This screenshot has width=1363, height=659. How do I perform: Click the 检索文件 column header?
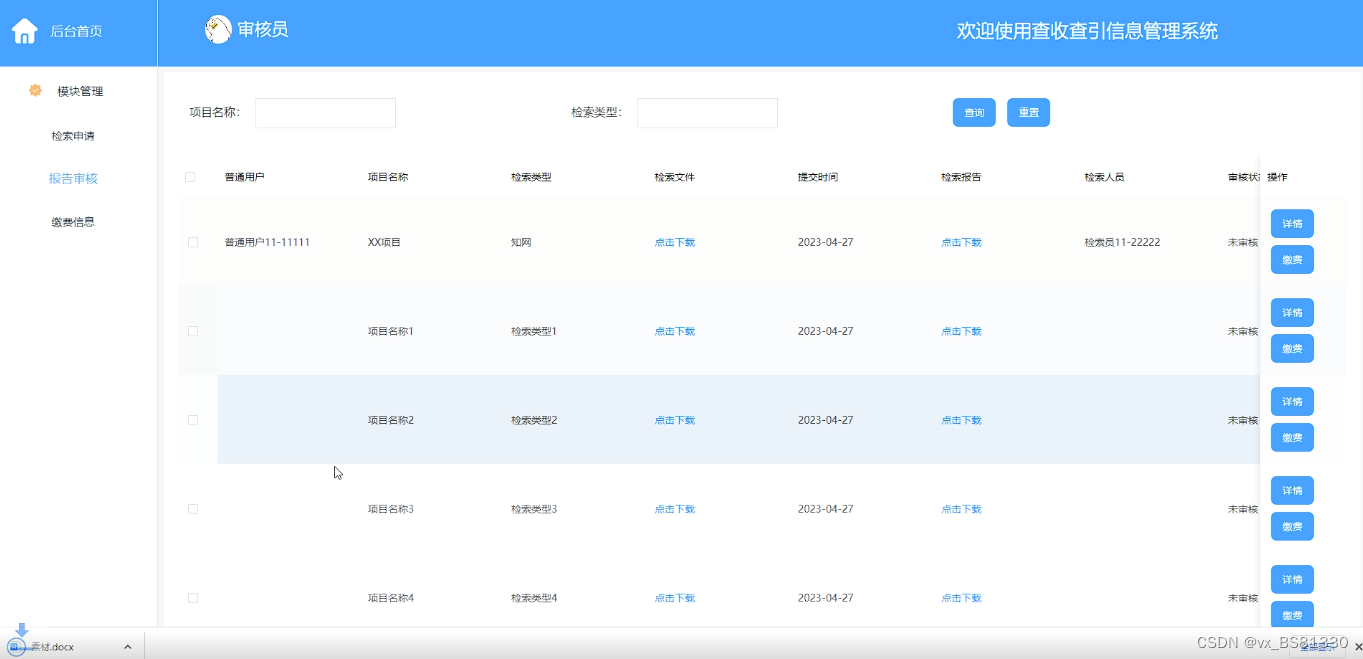pos(675,177)
